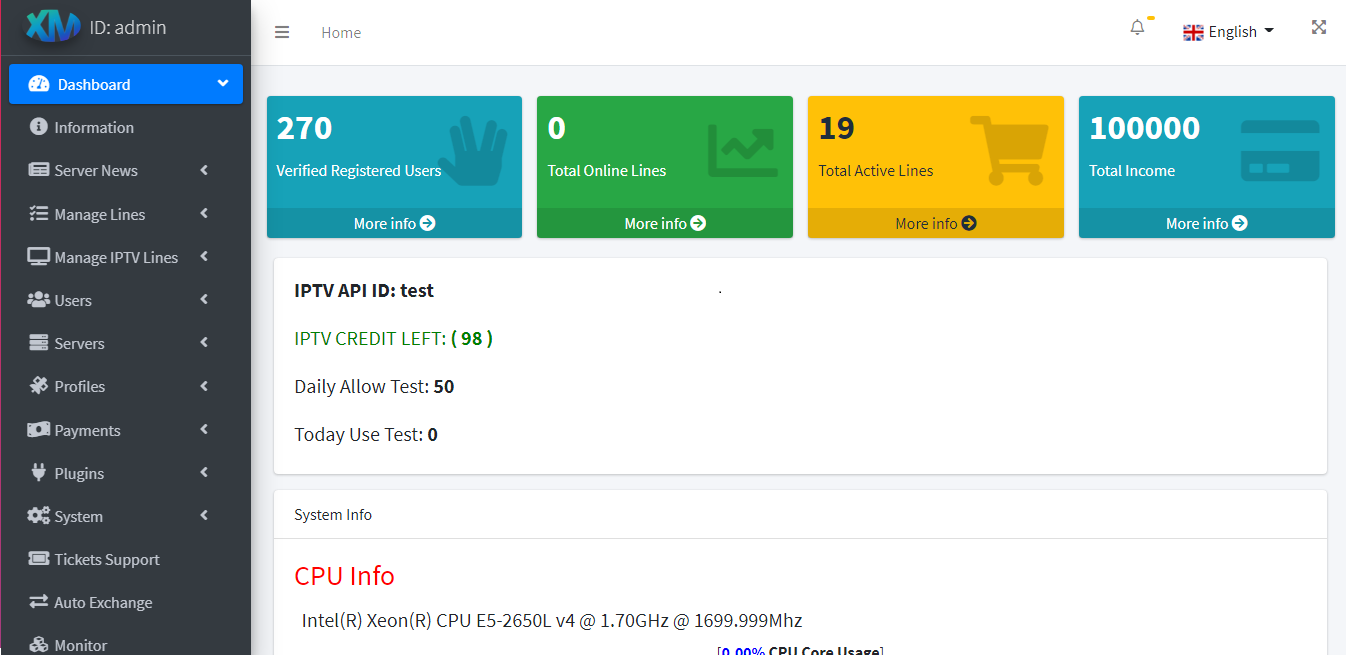Expand the Manage IPTV Lines submenu

[x=116, y=257]
